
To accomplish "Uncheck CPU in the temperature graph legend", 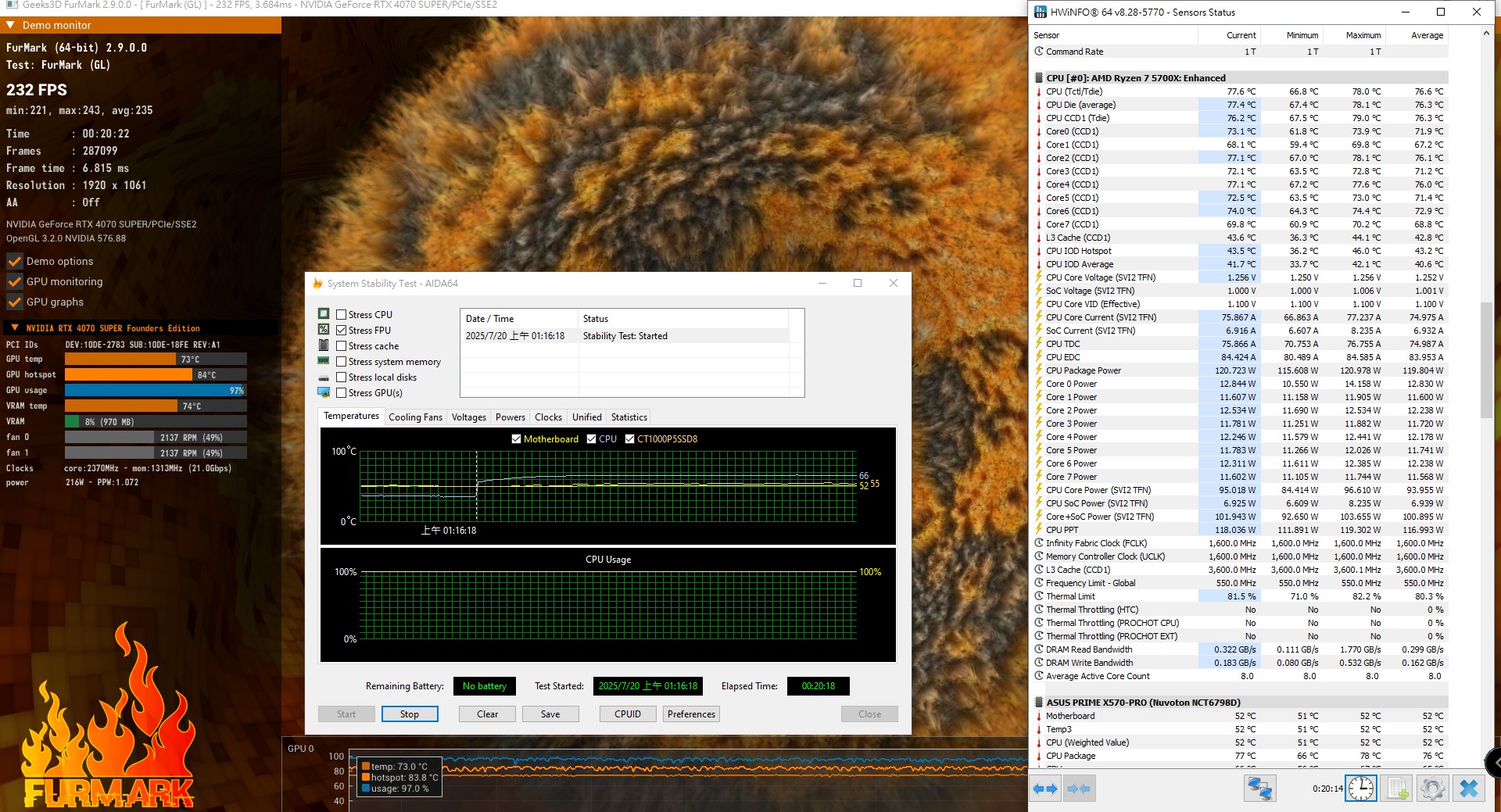I will (591, 438).
